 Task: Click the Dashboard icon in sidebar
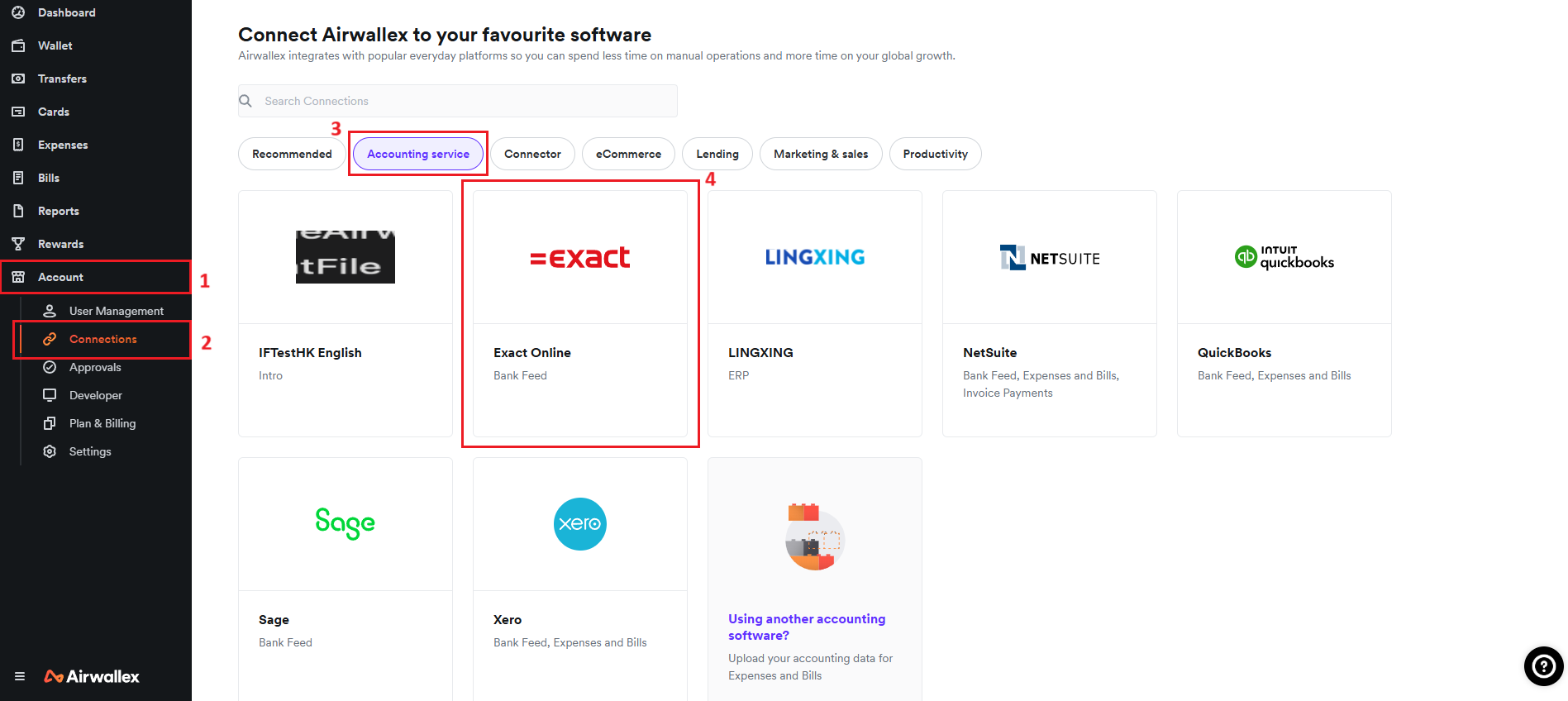coord(18,12)
